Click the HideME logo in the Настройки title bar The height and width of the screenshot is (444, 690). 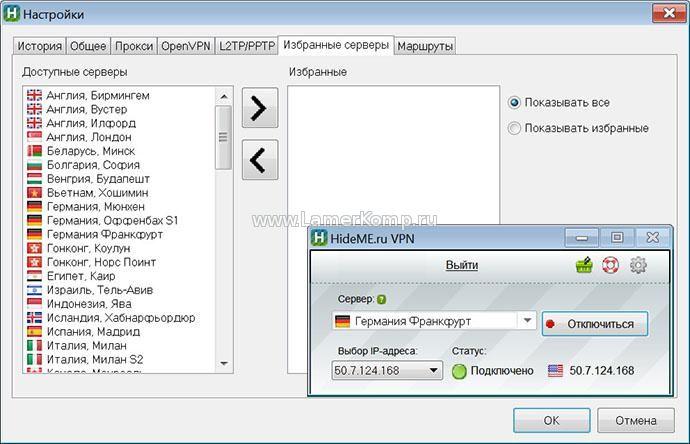(x=11, y=14)
